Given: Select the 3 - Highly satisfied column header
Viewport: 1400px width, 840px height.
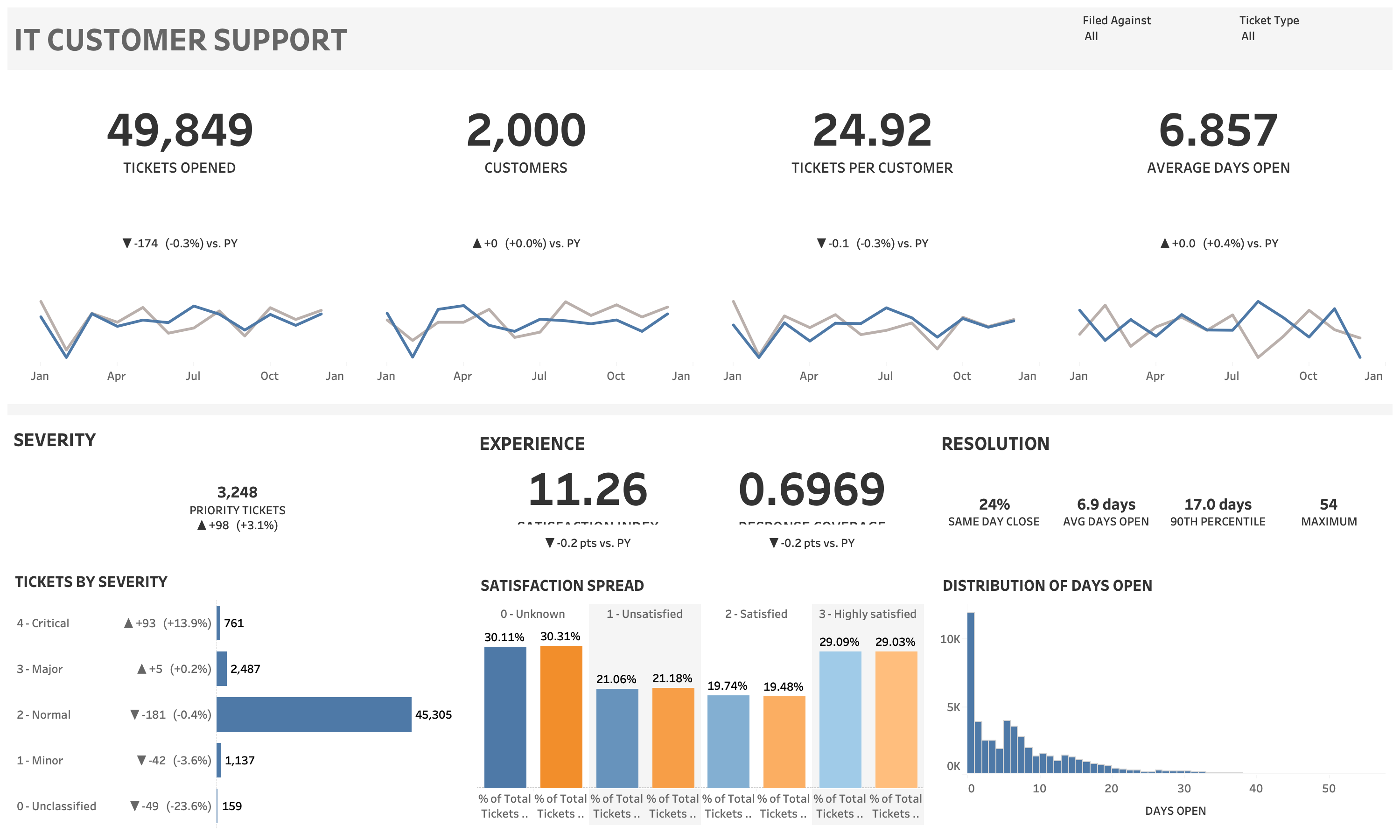Looking at the screenshot, I should (x=868, y=614).
